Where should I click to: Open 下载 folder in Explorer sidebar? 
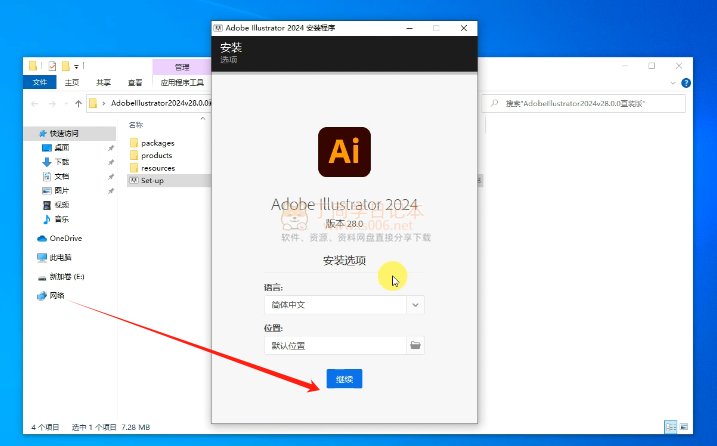pos(62,162)
